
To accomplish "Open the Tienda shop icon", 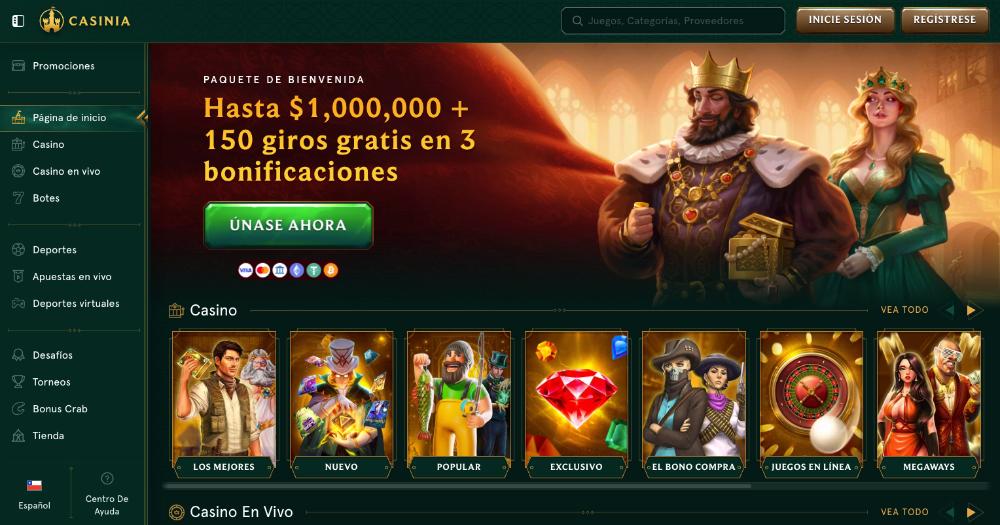I will 18,436.
